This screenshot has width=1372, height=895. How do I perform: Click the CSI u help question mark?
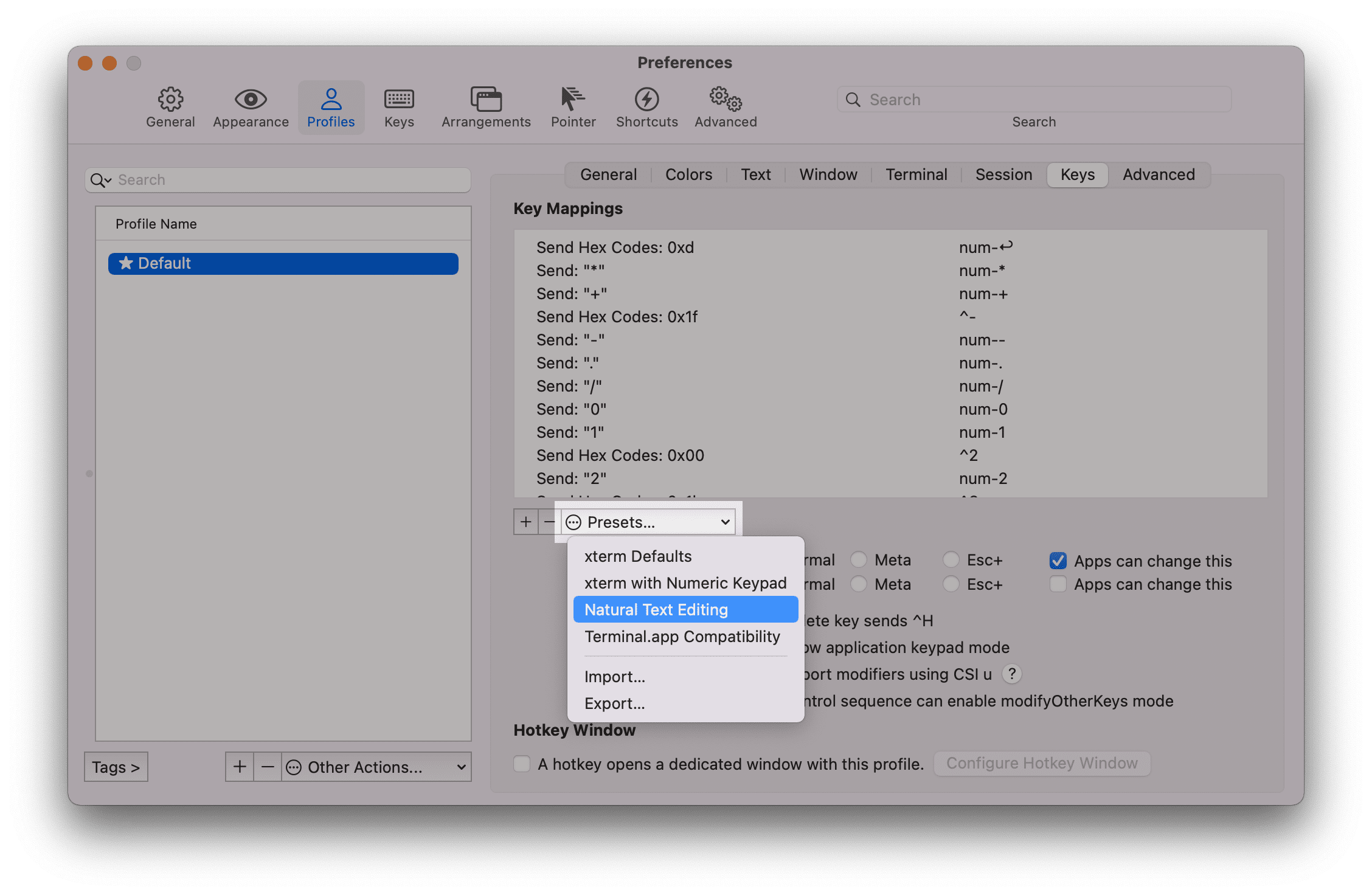point(1011,674)
